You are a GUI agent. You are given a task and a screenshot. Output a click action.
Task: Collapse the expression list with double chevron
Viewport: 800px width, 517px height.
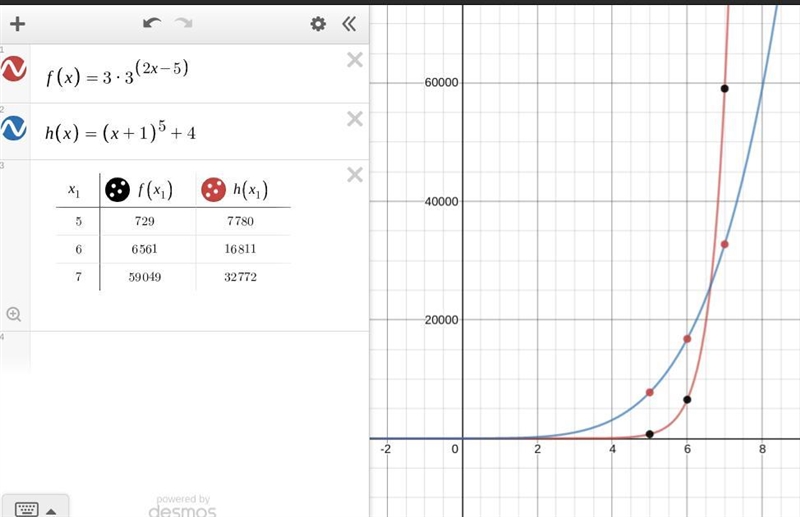349,23
